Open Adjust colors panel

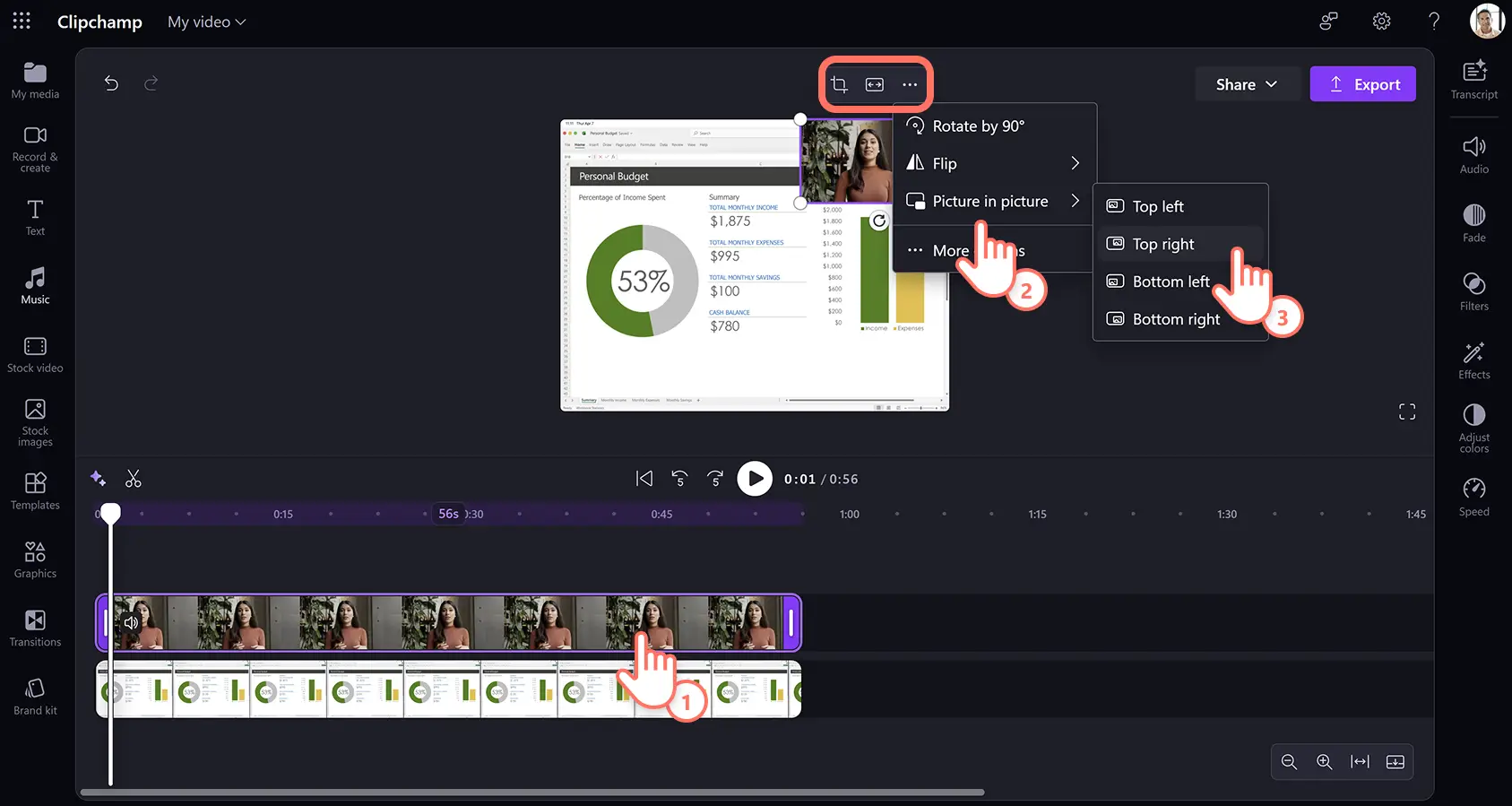pyautogui.click(x=1473, y=429)
